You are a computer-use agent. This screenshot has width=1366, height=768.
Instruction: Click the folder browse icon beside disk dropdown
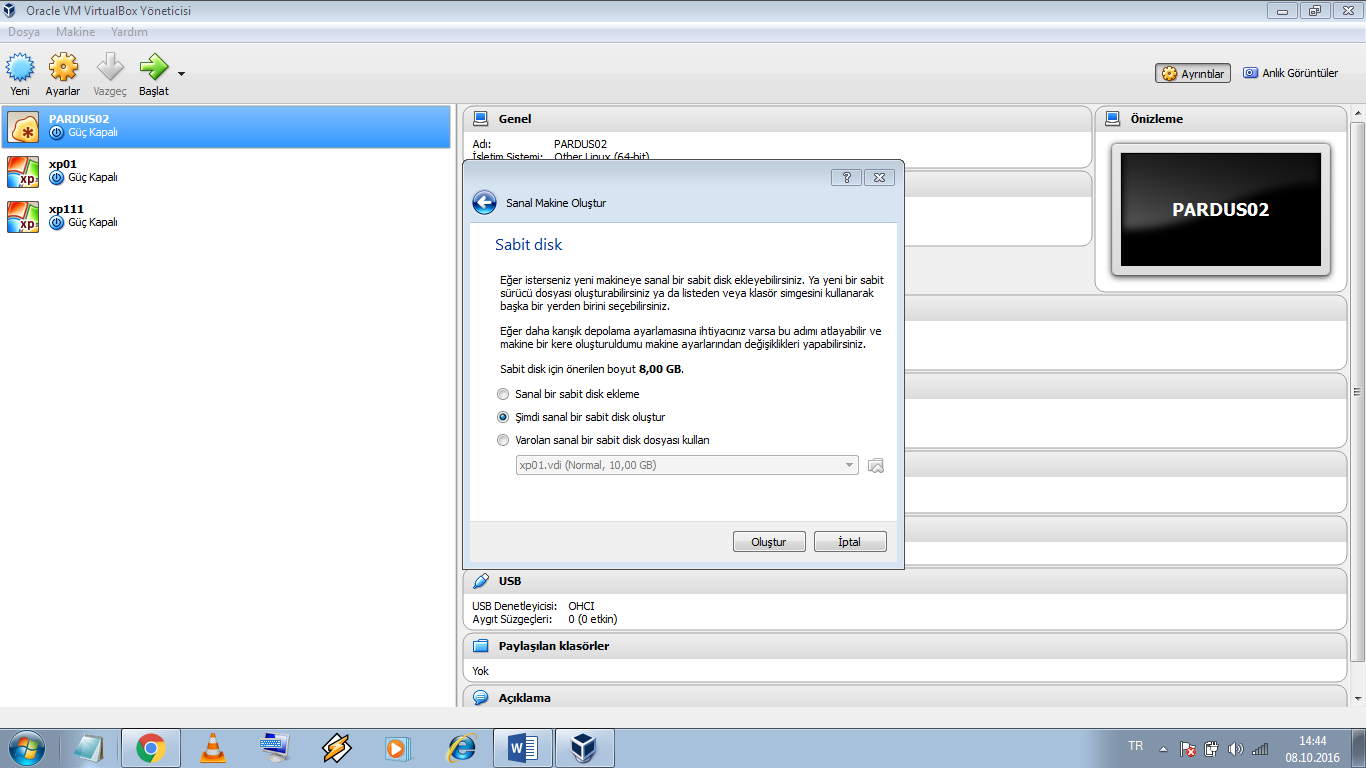[876, 466]
